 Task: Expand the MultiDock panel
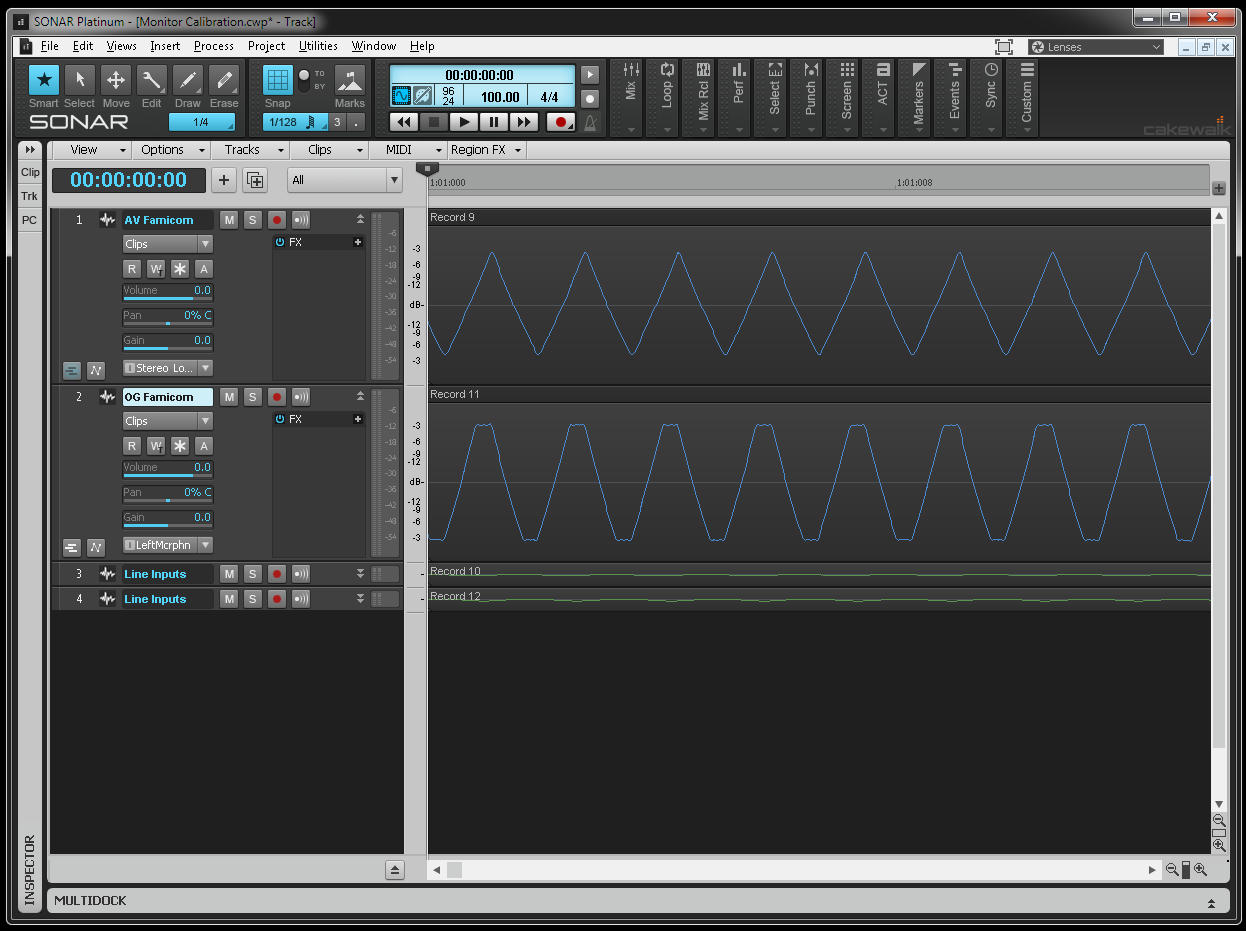[x=1211, y=902]
